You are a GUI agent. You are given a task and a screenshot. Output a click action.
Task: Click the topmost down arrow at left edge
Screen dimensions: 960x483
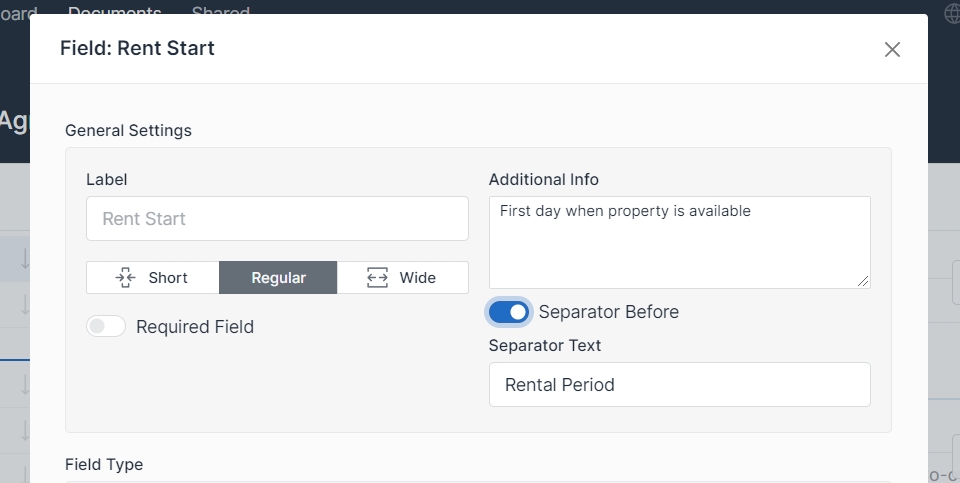(24, 260)
